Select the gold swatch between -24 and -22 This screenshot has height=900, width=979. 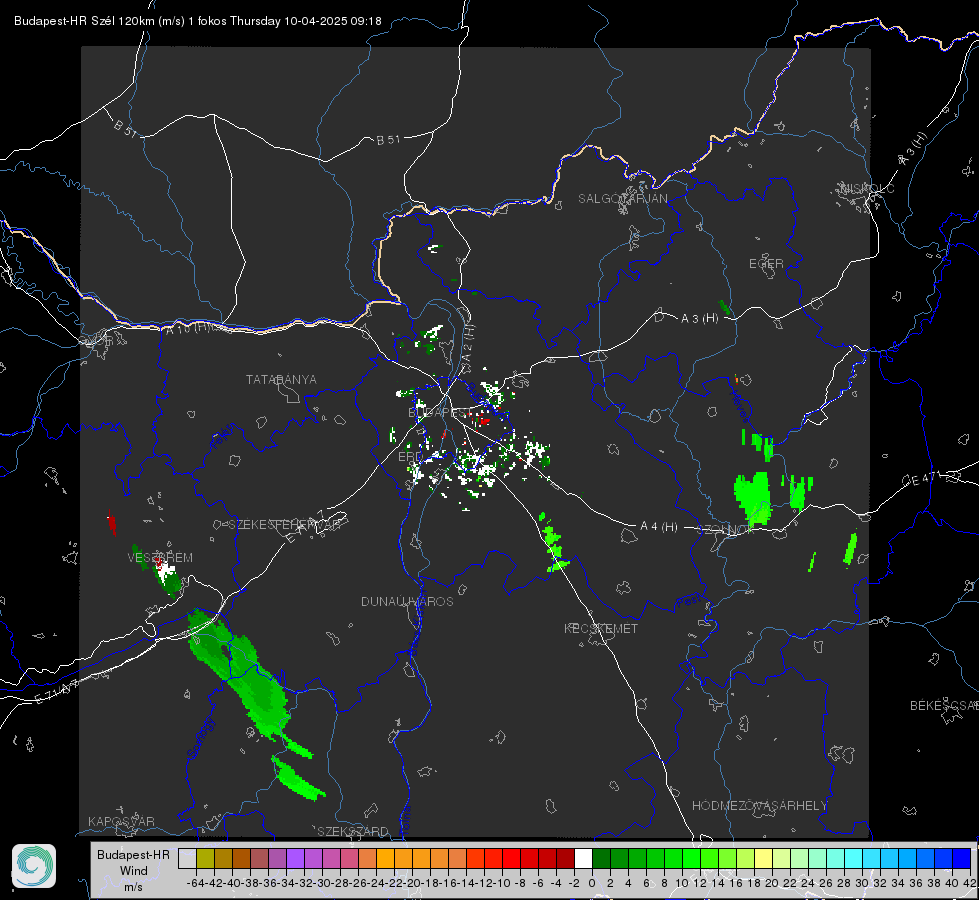coord(385,858)
